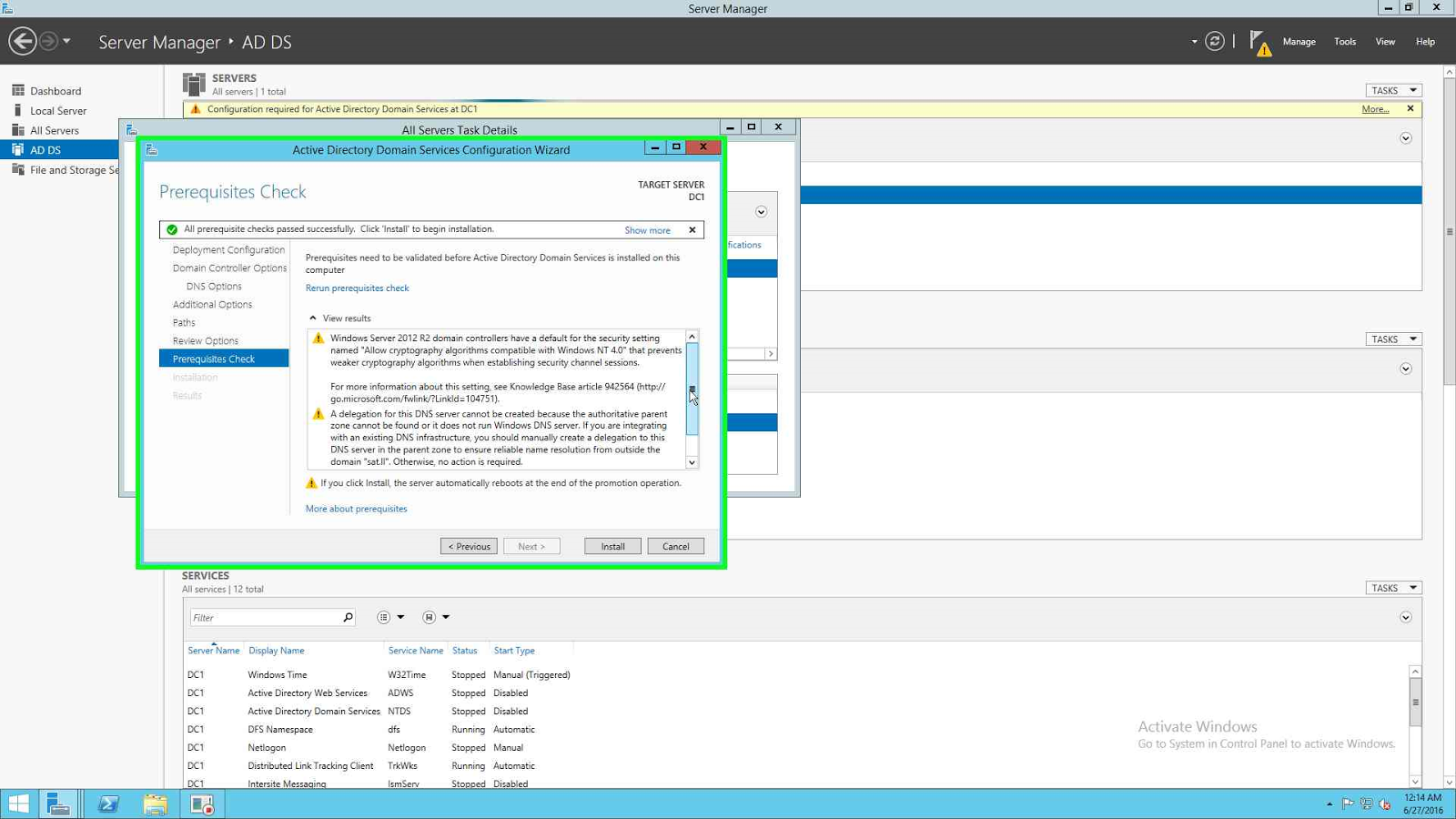Click the search magnifier in Services filter
This screenshot has height=819, width=1456.
(348, 617)
